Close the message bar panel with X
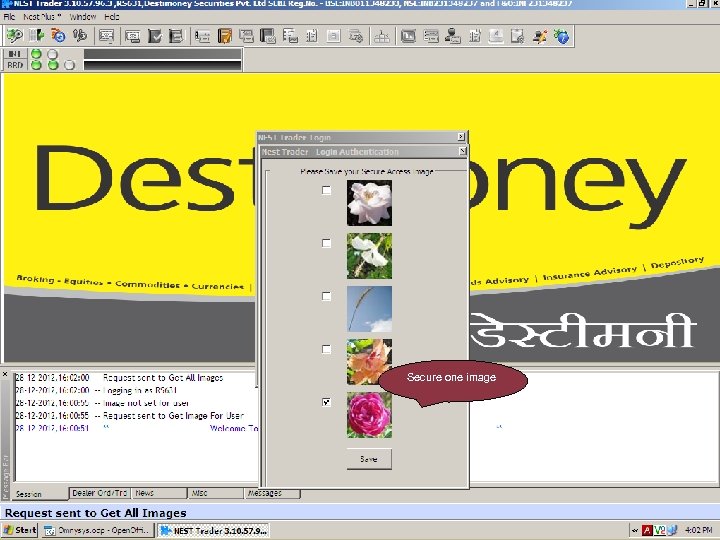The width and height of the screenshot is (720, 540). coord(6,374)
